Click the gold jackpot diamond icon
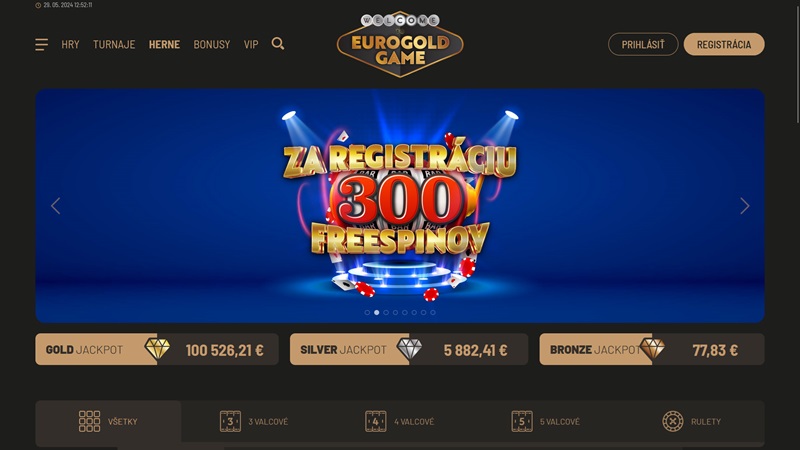The image size is (800, 450). 157,349
